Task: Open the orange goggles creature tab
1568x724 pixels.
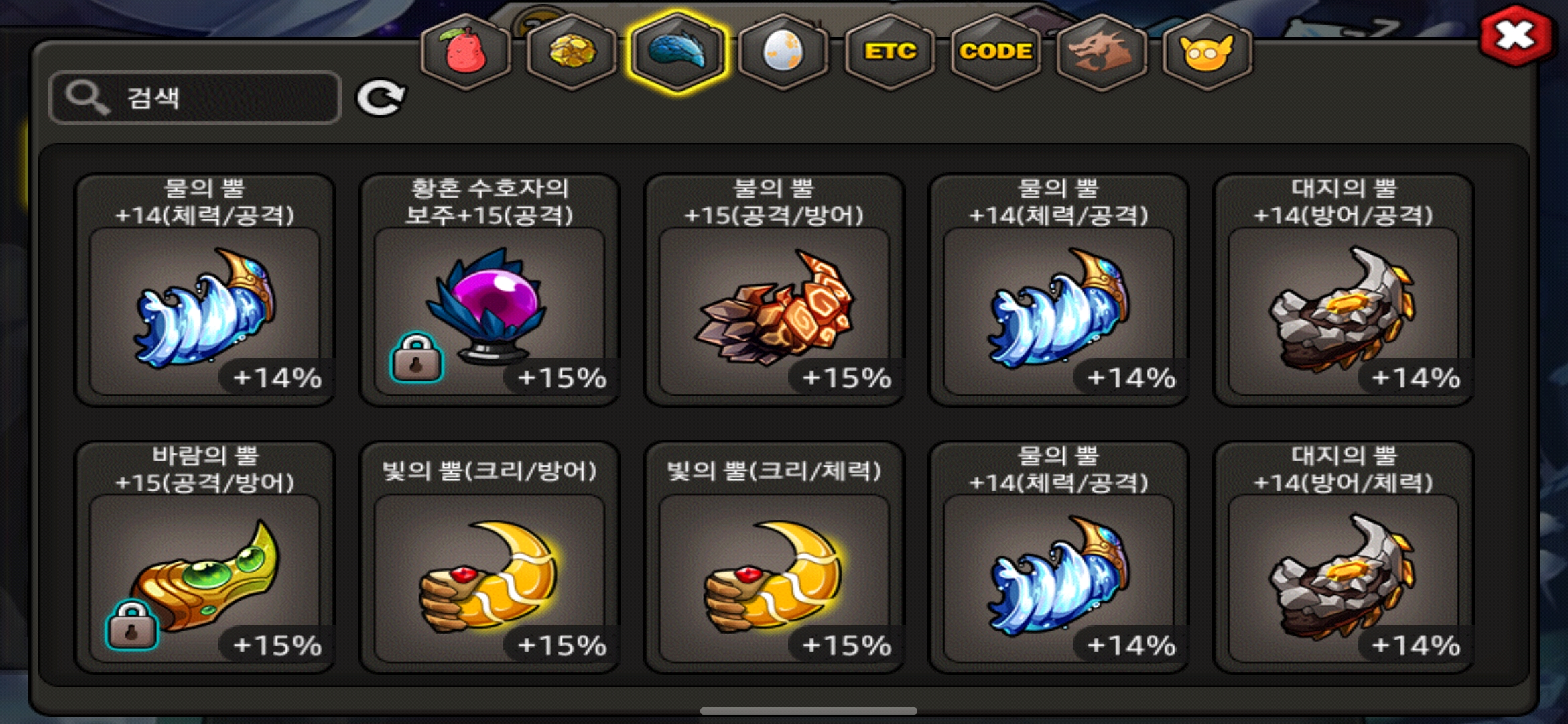Action: pyautogui.click(x=1206, y=52)
